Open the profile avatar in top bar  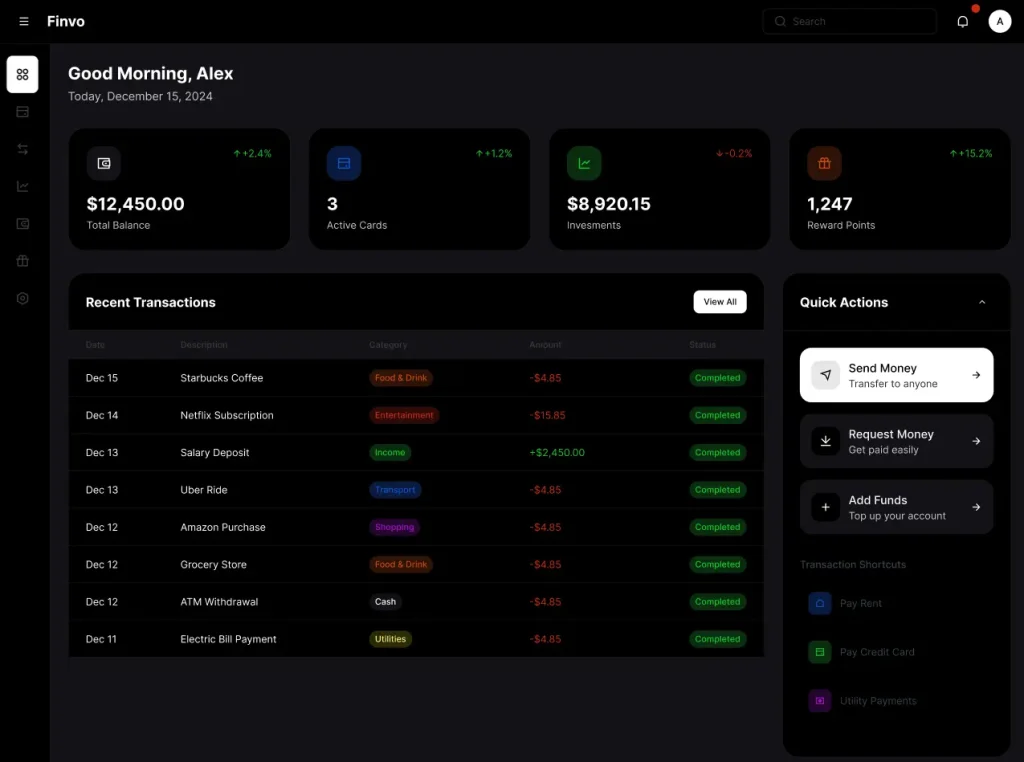coord(999,21)
